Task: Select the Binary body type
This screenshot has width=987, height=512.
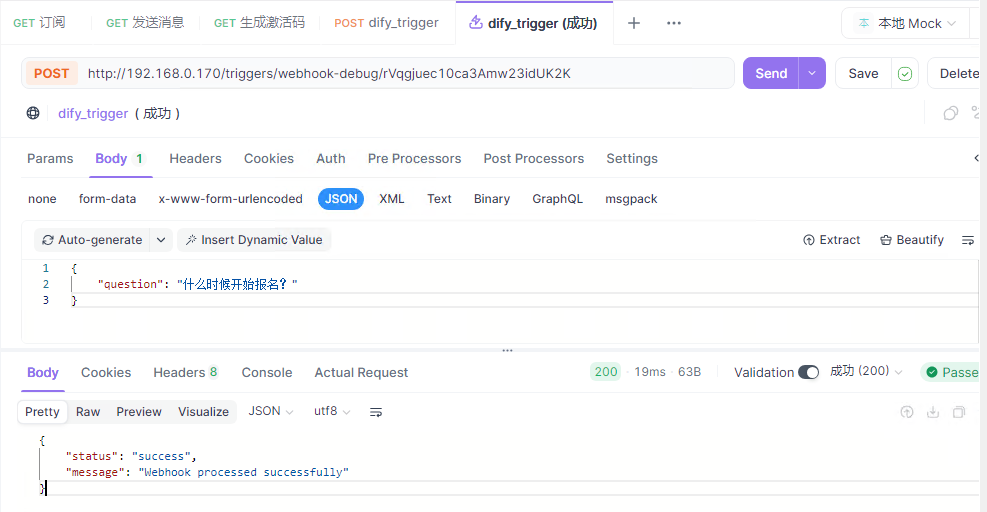Action: click(492, 199)
